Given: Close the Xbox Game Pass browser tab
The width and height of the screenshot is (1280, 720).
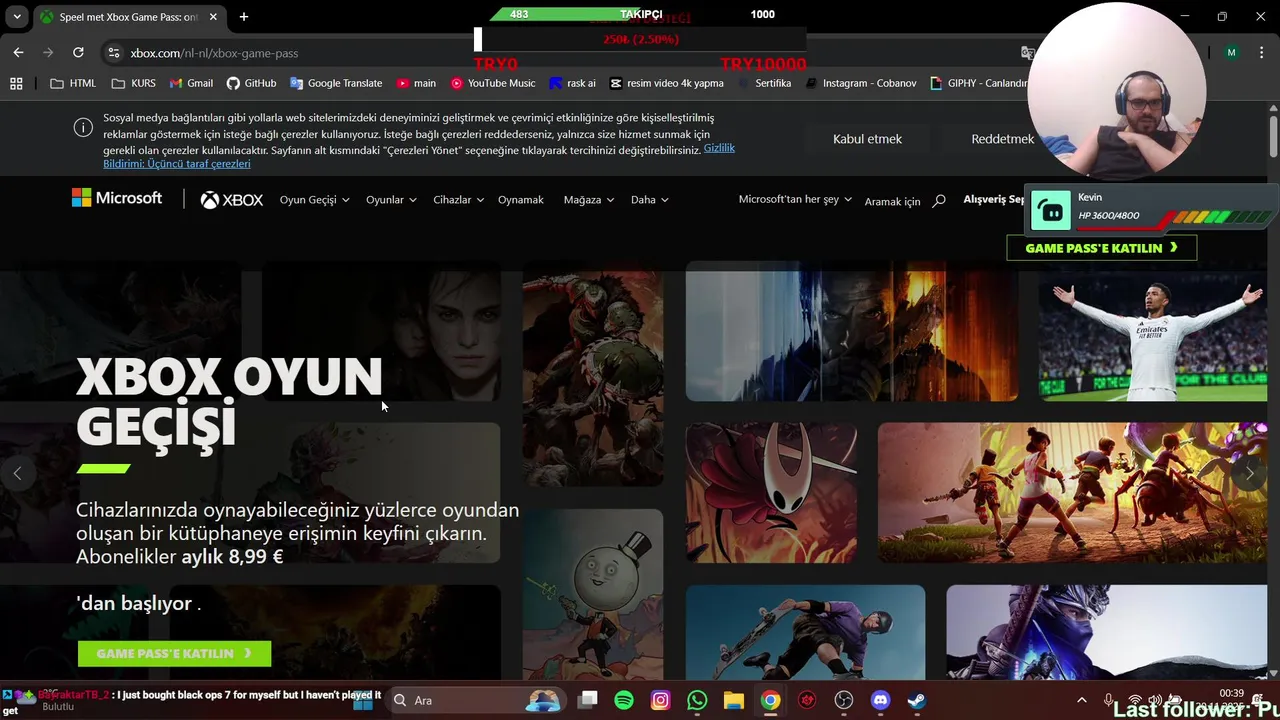Looking at the screenshot, I should 213,17.
